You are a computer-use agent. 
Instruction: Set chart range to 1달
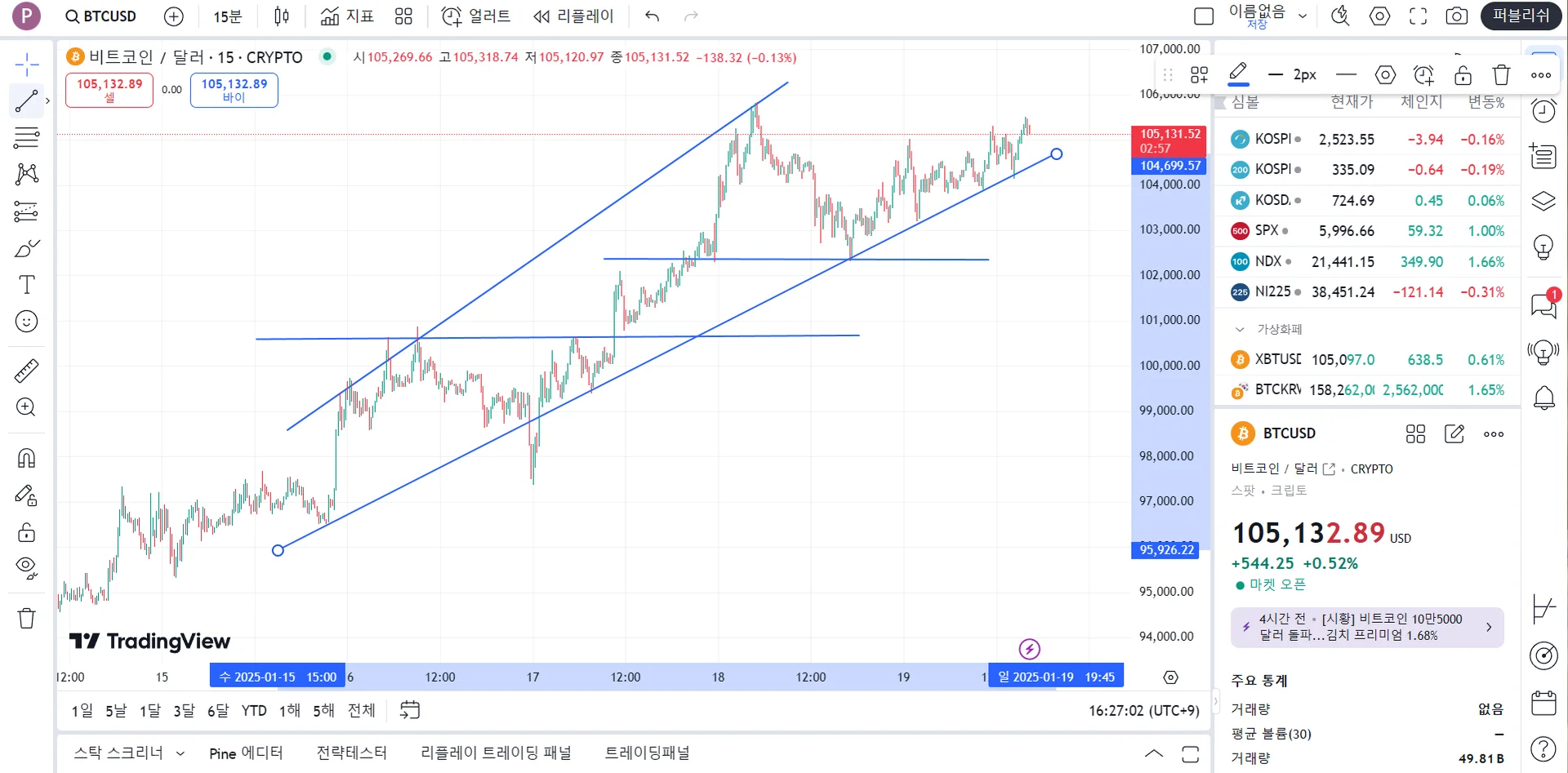click(150, 711)
